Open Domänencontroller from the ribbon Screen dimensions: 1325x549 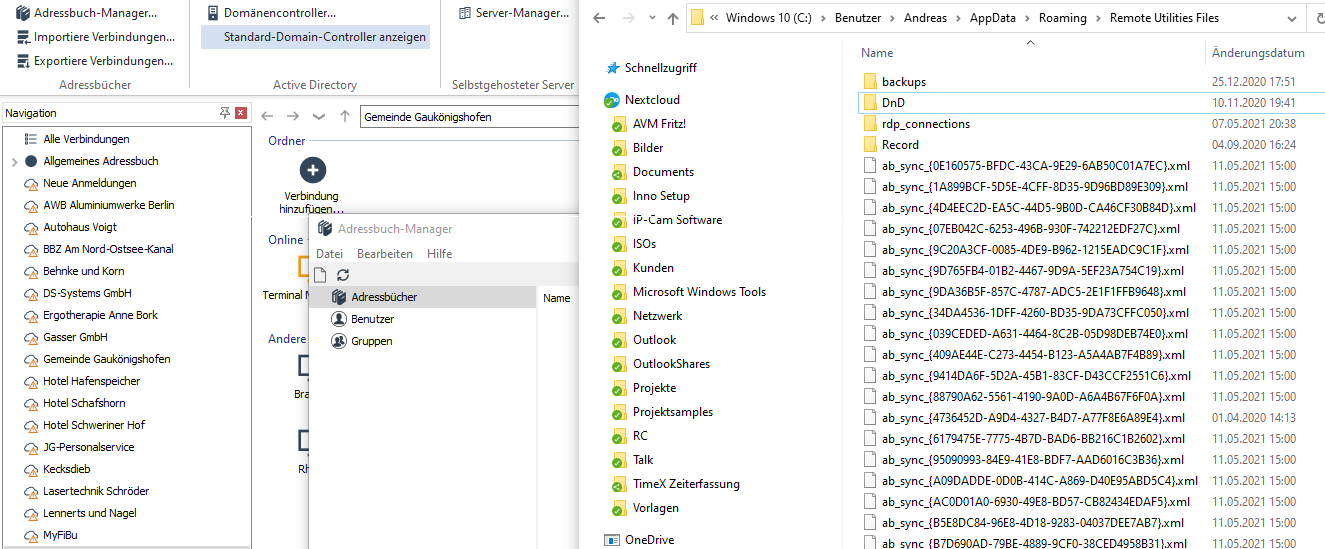tap(270, 13)
